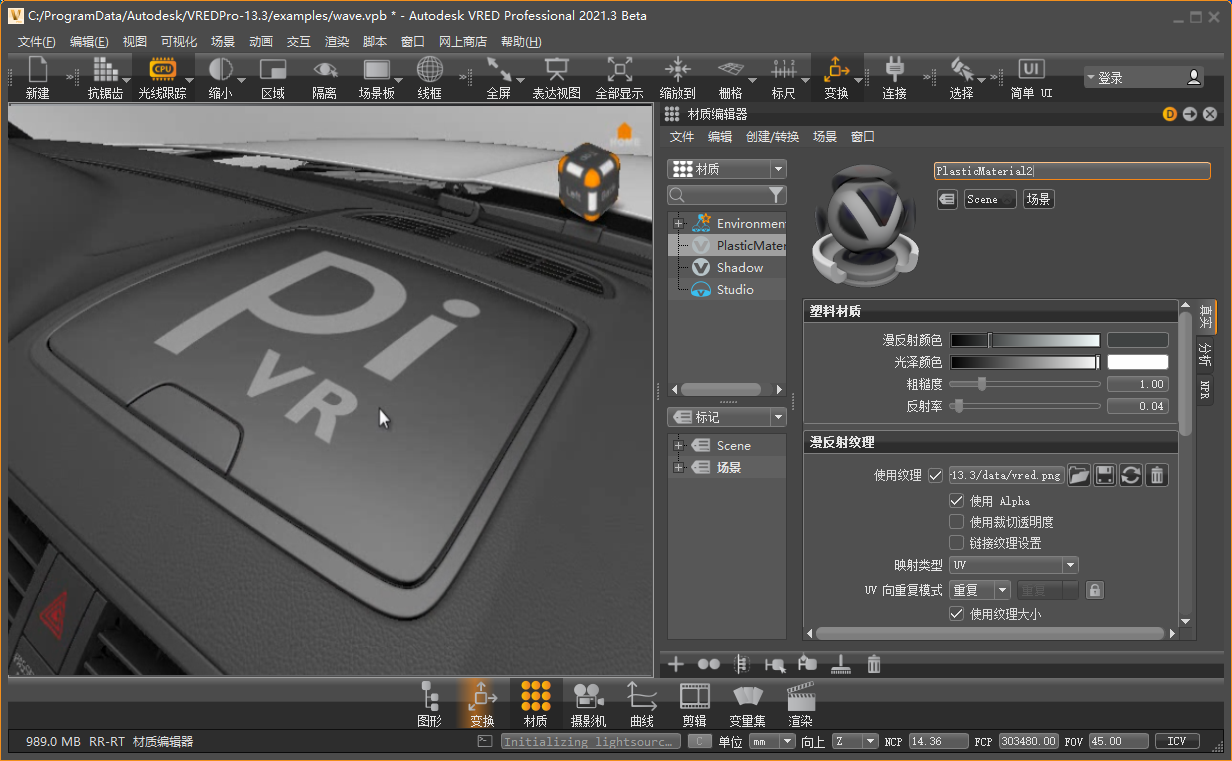Click the 缩放到 zoom-to icon
This screenshot has height=761, width=1232.
click(677, 70)
